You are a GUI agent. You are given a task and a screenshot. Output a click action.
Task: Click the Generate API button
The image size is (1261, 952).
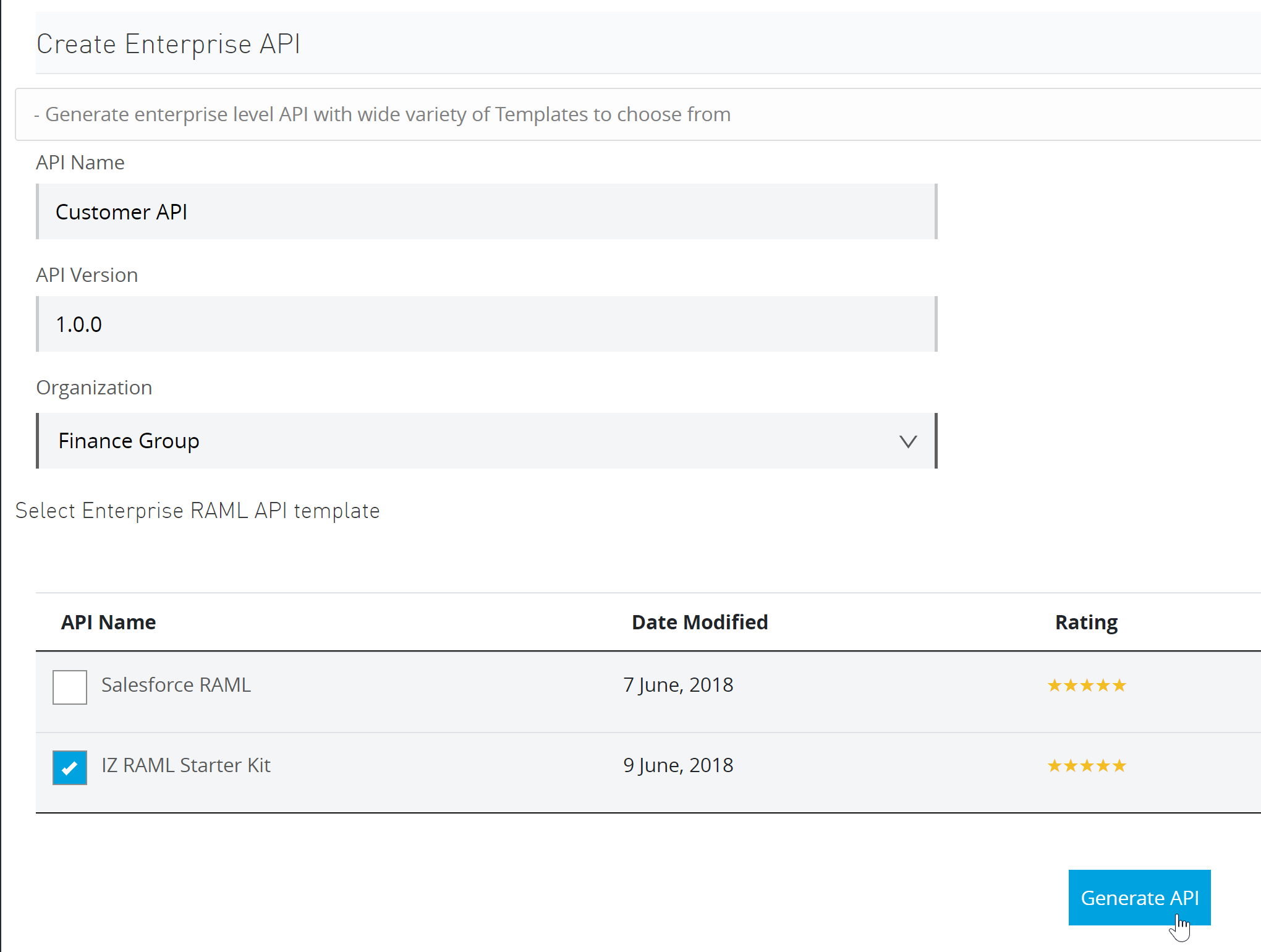coord(1139,898)
